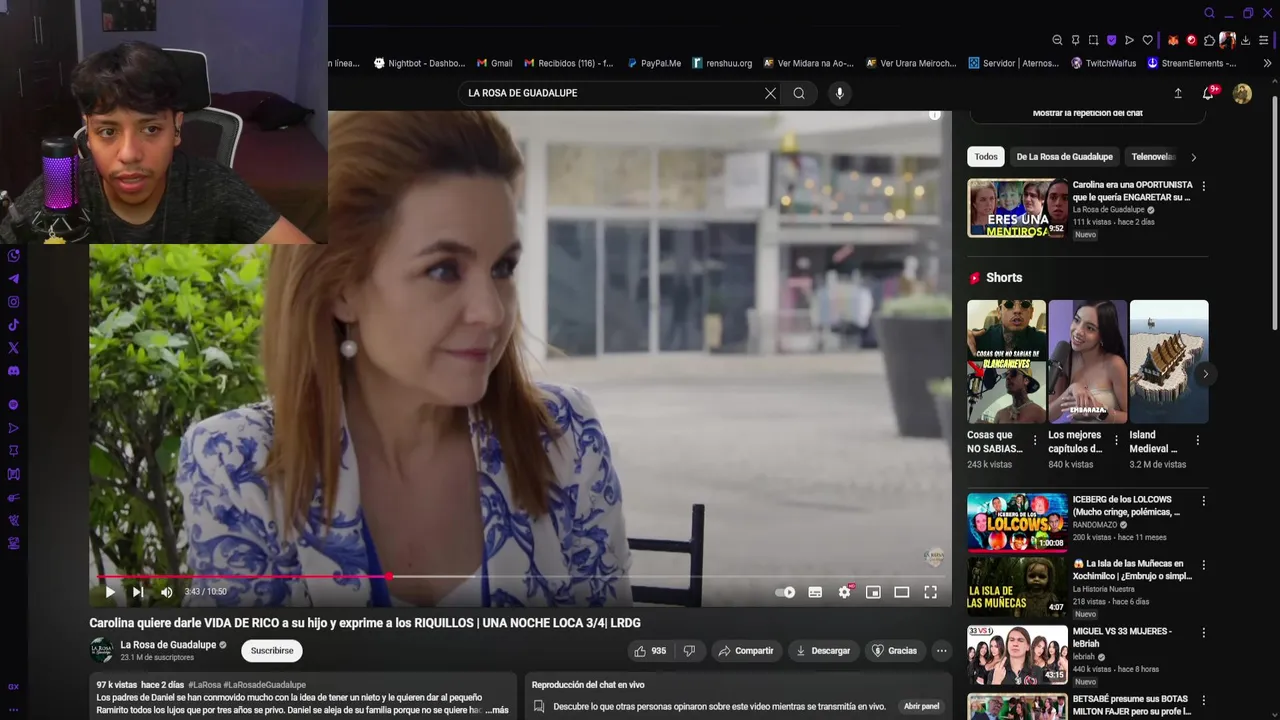
Task: Open options for Isla de las Muñecas
Action: (1203, 565)
